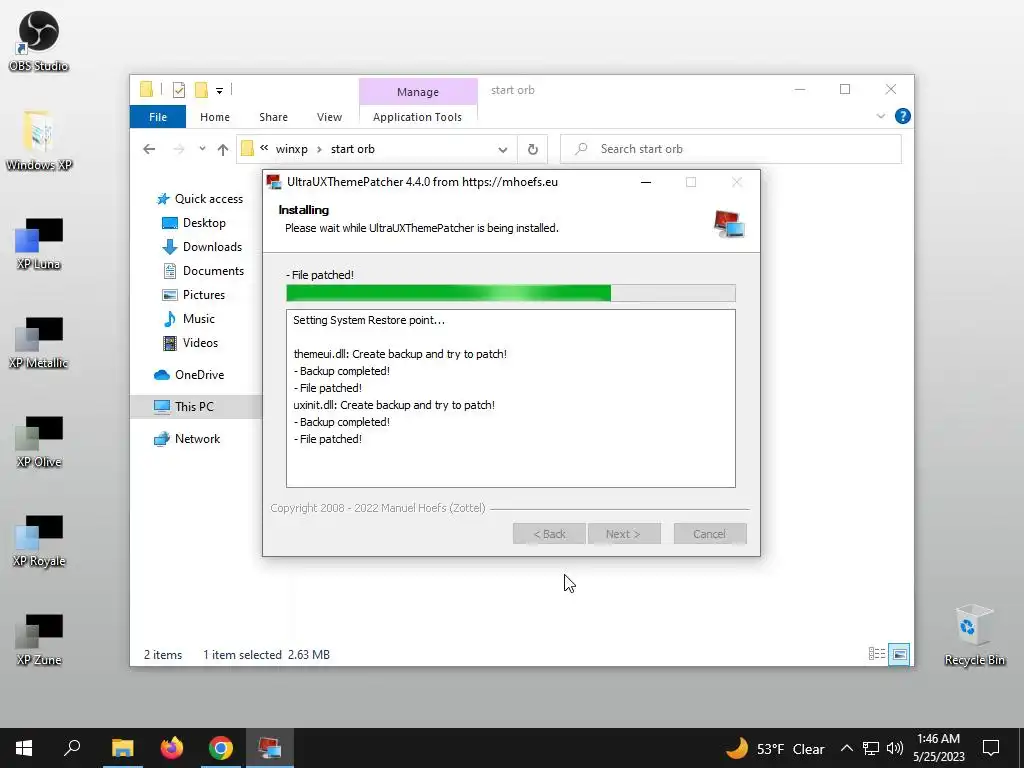Open the File menu tab
The height and width of the screenshot is (768, 1024).
(x=158, y=117)
